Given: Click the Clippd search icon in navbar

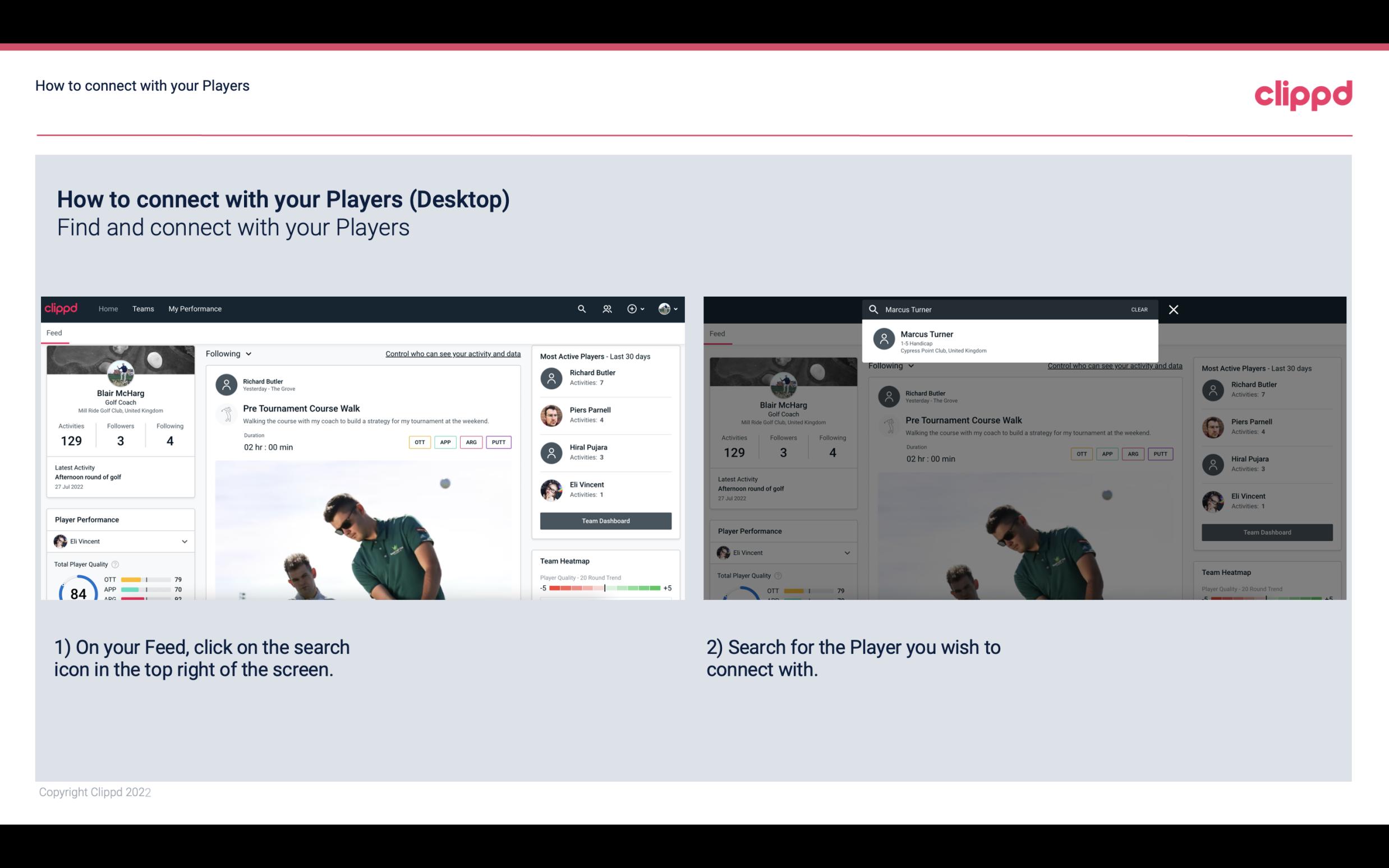Looking at the screenshot, I should (581, 309).
